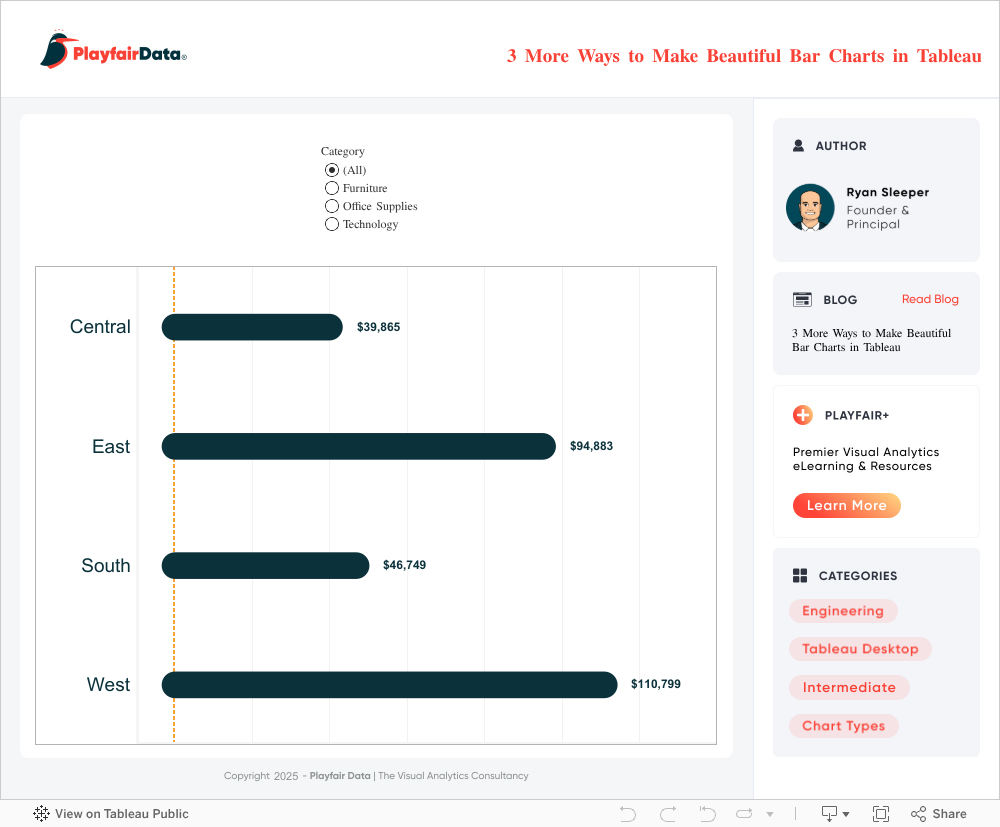The image size is (1000, 827).
Task: Click the Tableau Public logo icon
Action: click(41, 813)
